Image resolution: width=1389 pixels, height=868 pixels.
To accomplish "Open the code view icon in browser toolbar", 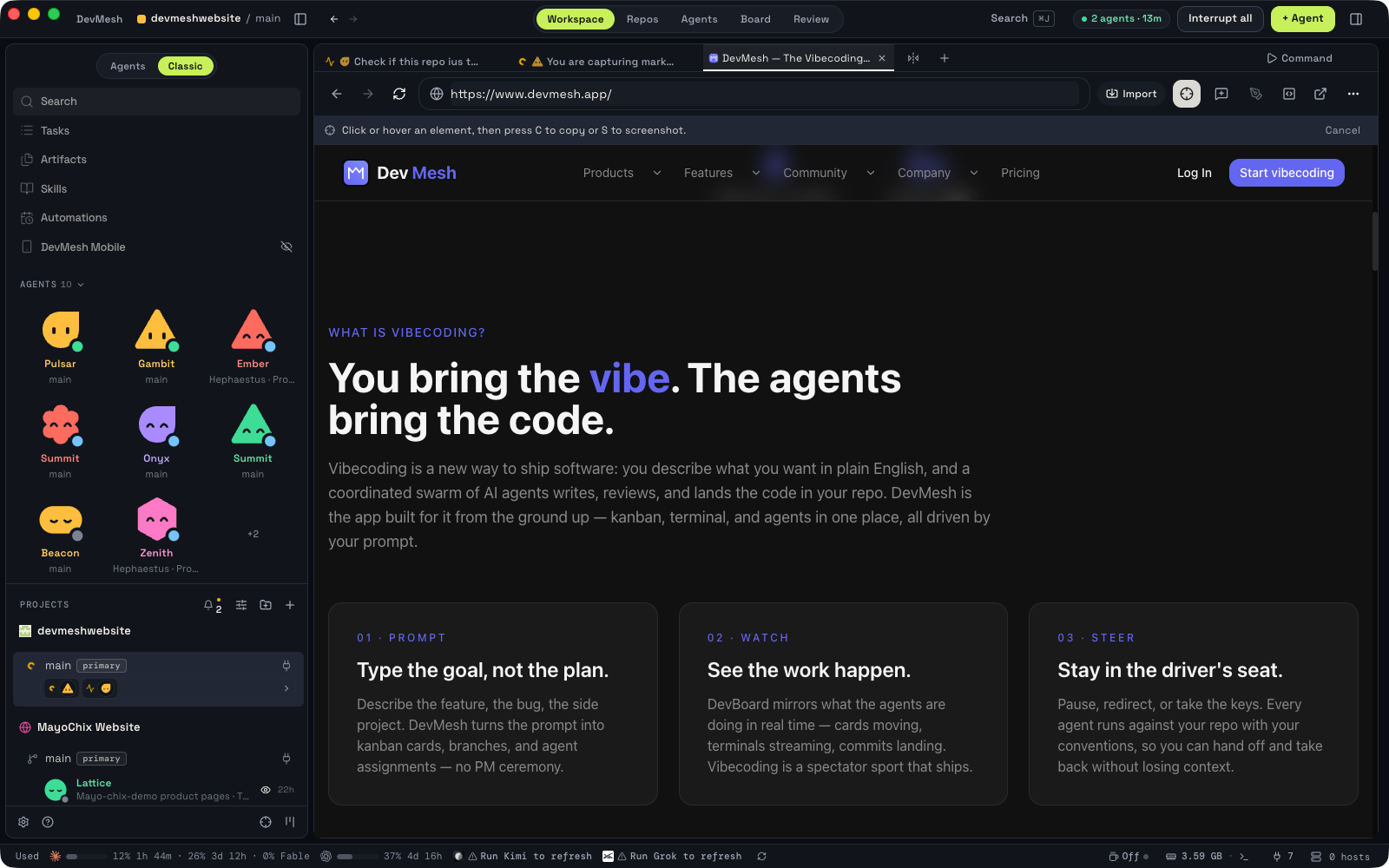I will [x=1289, y=94].
